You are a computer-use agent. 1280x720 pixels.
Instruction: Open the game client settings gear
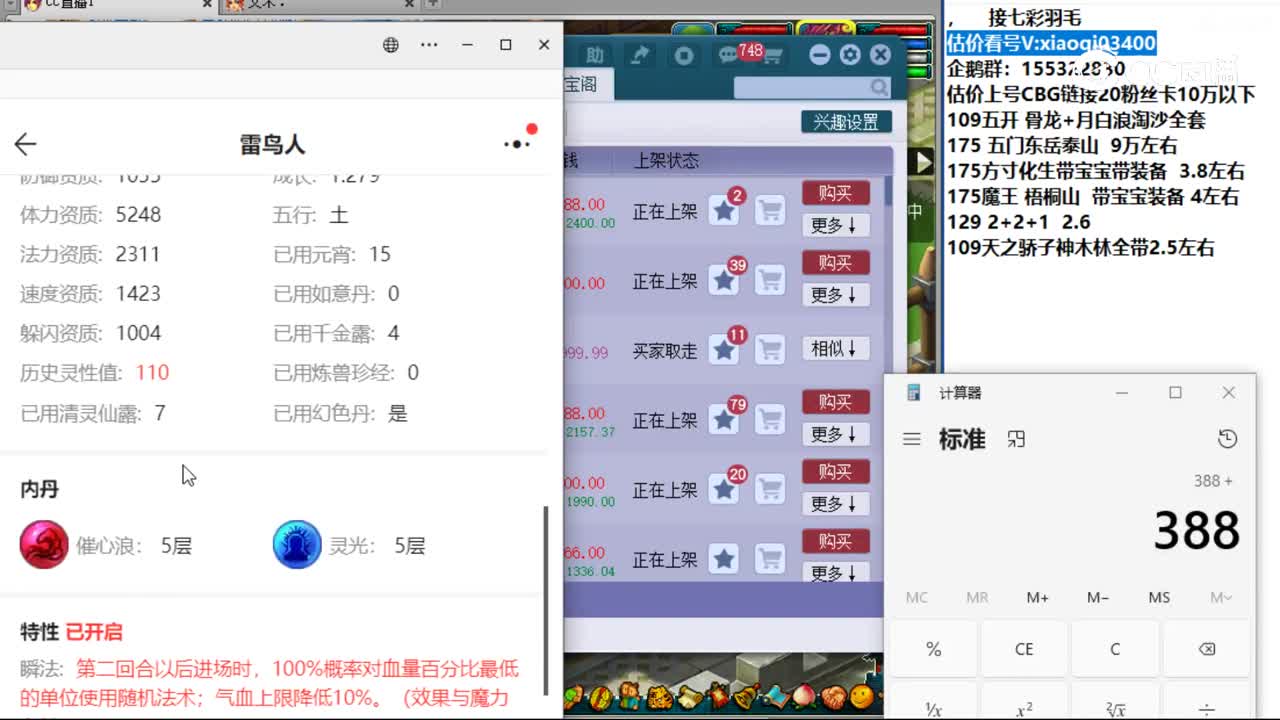[848, 54]
